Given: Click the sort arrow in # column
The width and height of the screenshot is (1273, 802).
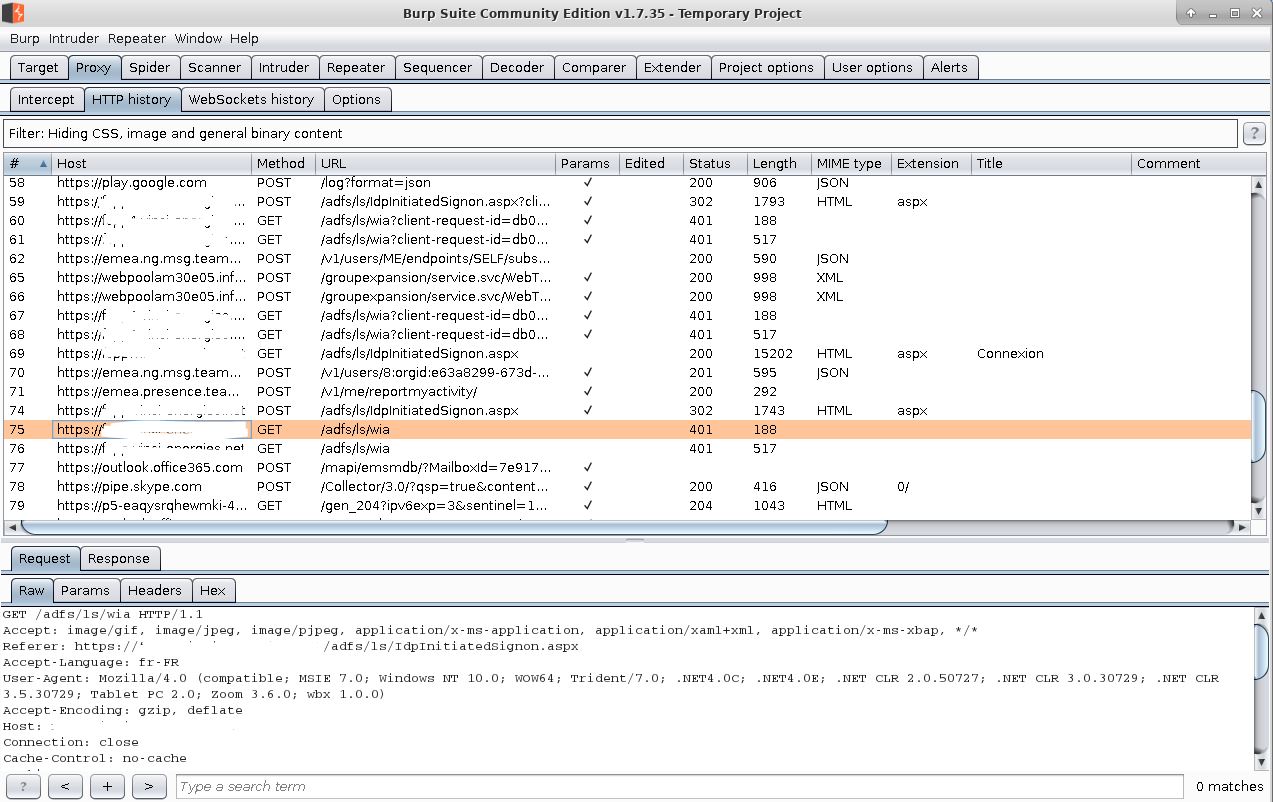Looking at the screenshot, I should (43, 163).
